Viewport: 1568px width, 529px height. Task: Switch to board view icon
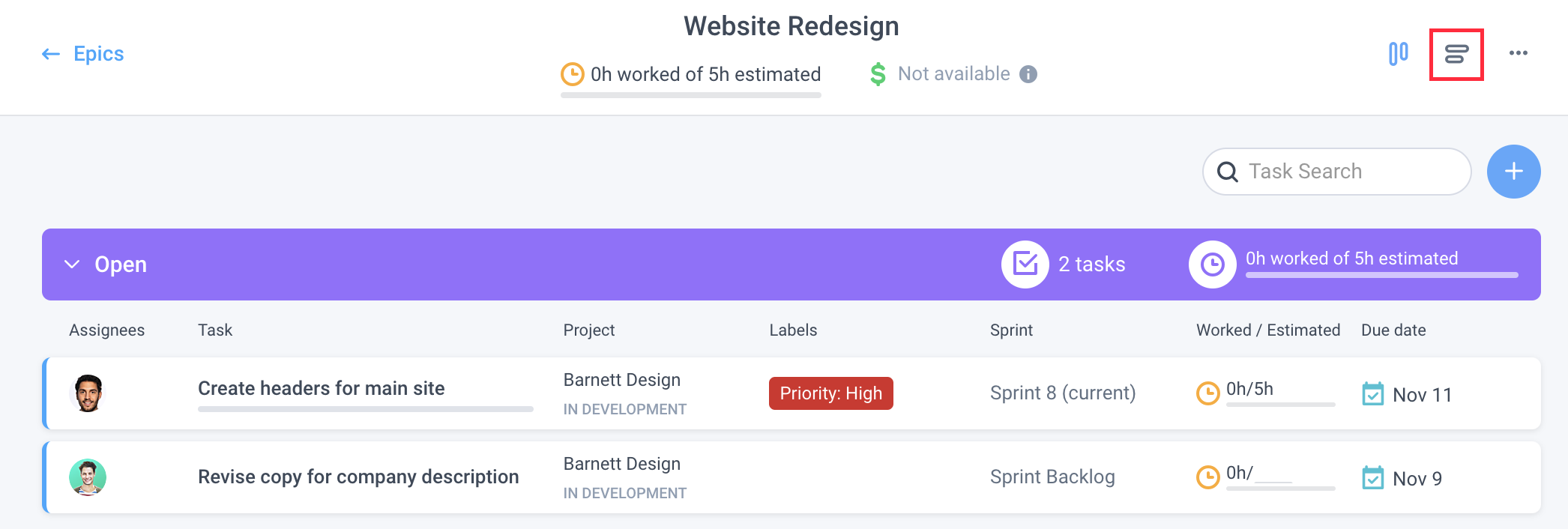point(1398,54)
